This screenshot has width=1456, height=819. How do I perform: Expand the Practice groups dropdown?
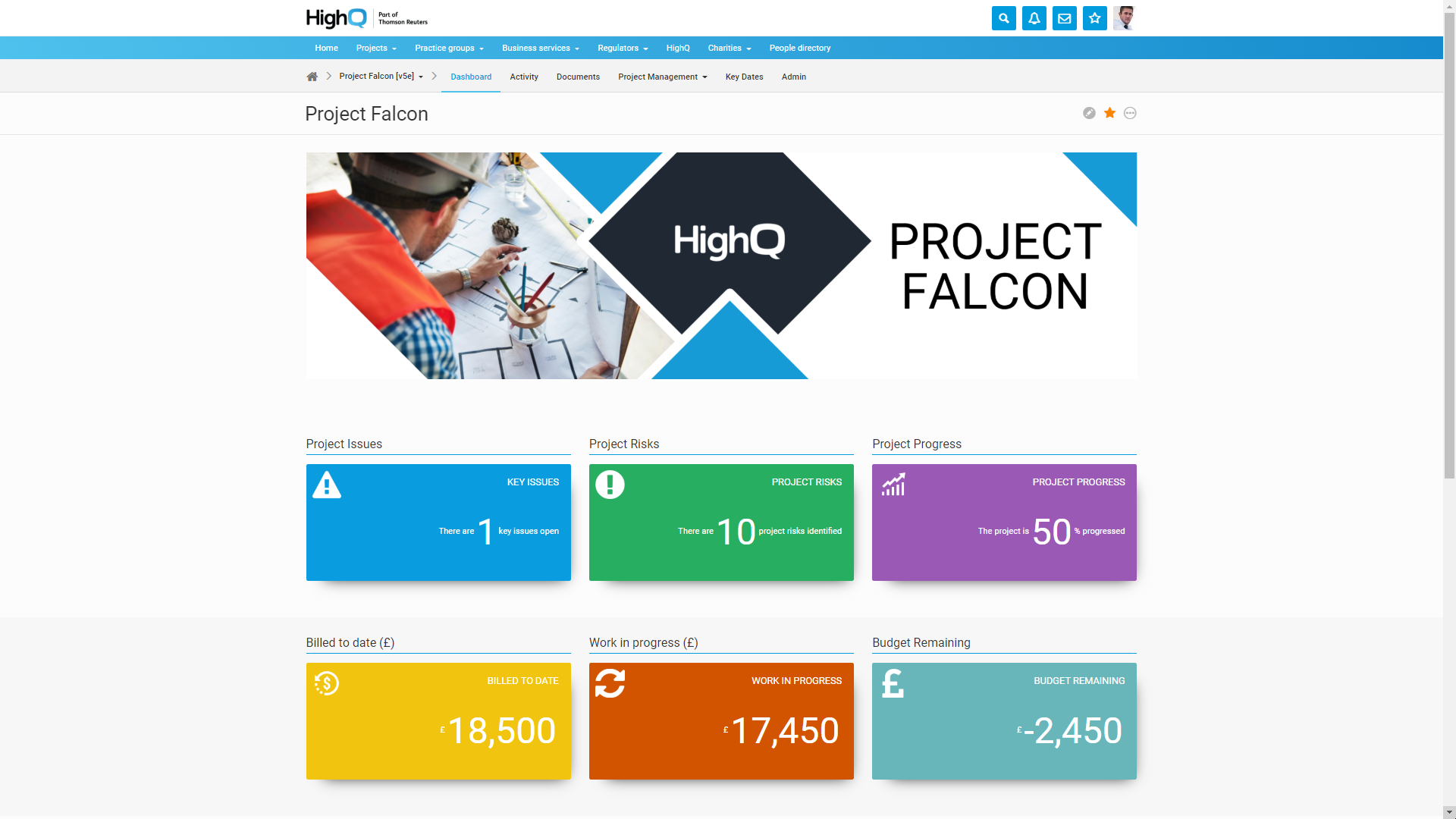[448, 48]
